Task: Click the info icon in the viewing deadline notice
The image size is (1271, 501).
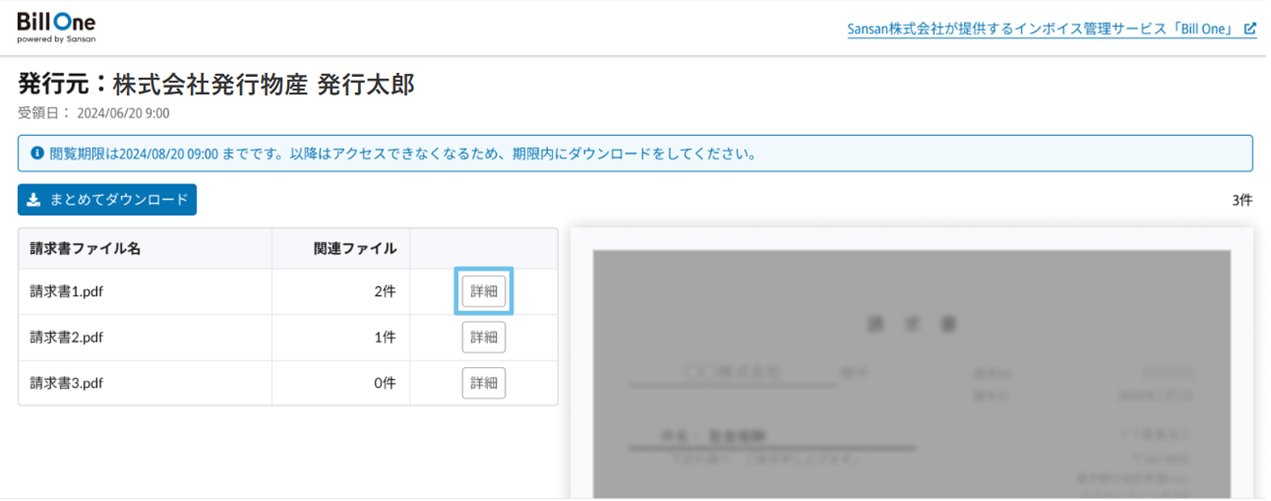Action: pos(37,154)
